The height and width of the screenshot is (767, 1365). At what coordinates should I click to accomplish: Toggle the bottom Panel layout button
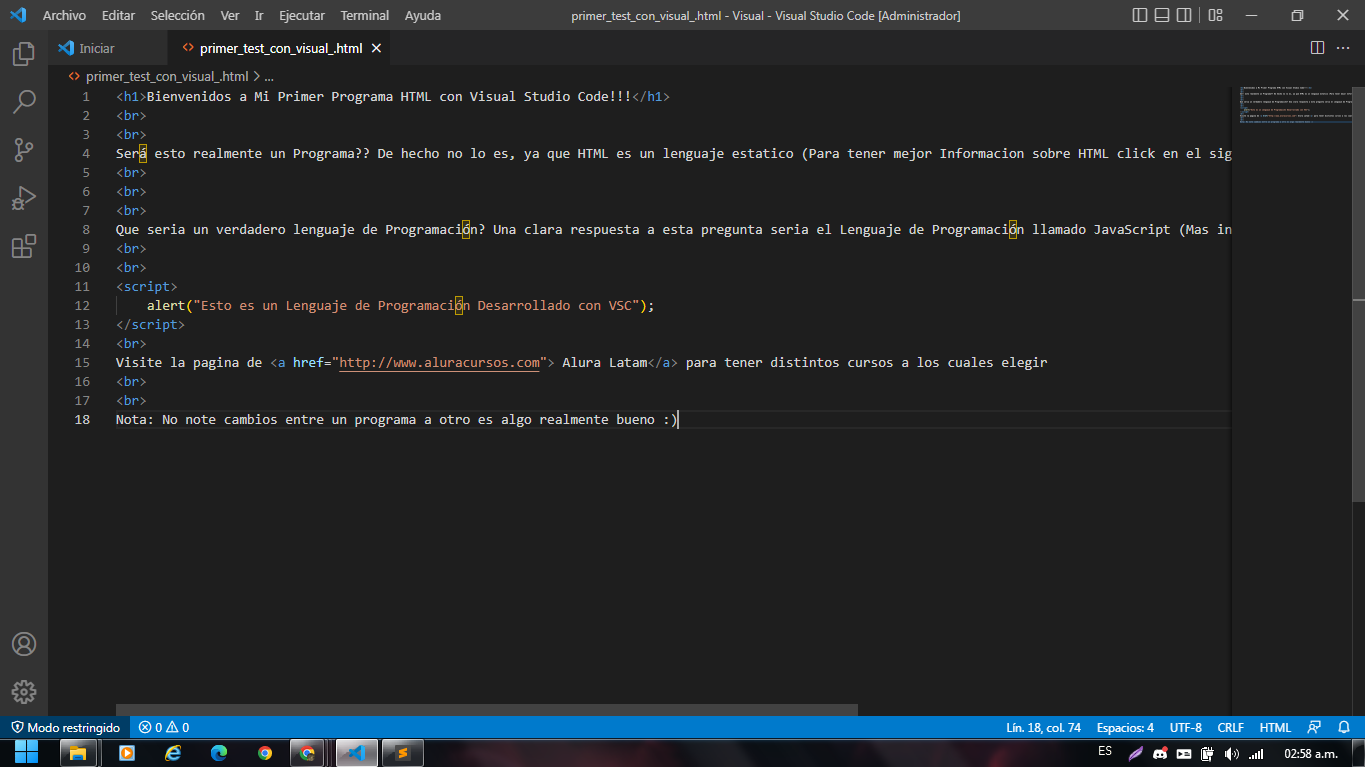pyautogui.click(x=1162, y=15)
